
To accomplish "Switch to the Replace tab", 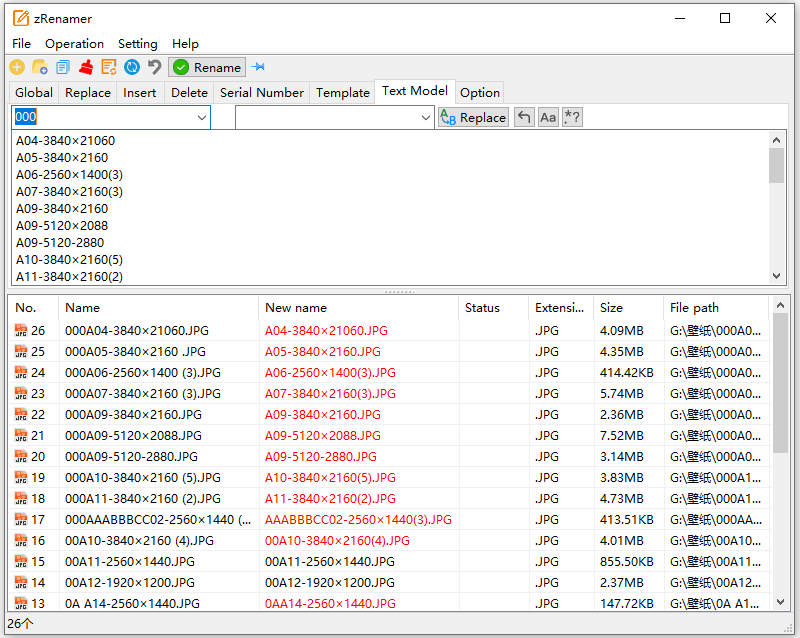I will tap(88, 93).
